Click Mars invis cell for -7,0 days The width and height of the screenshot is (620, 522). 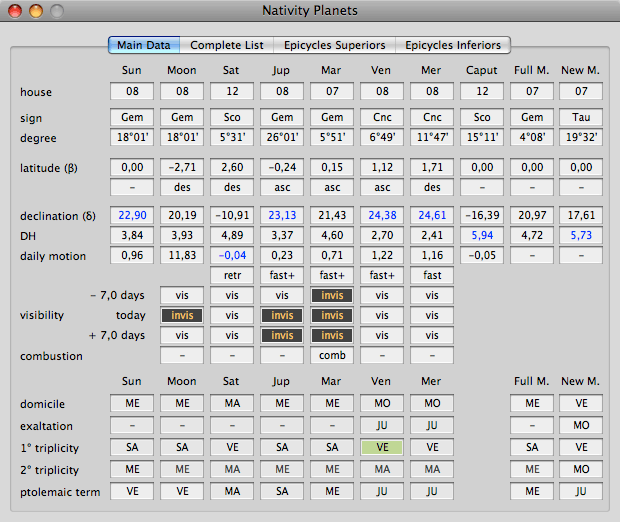(332, 295)
